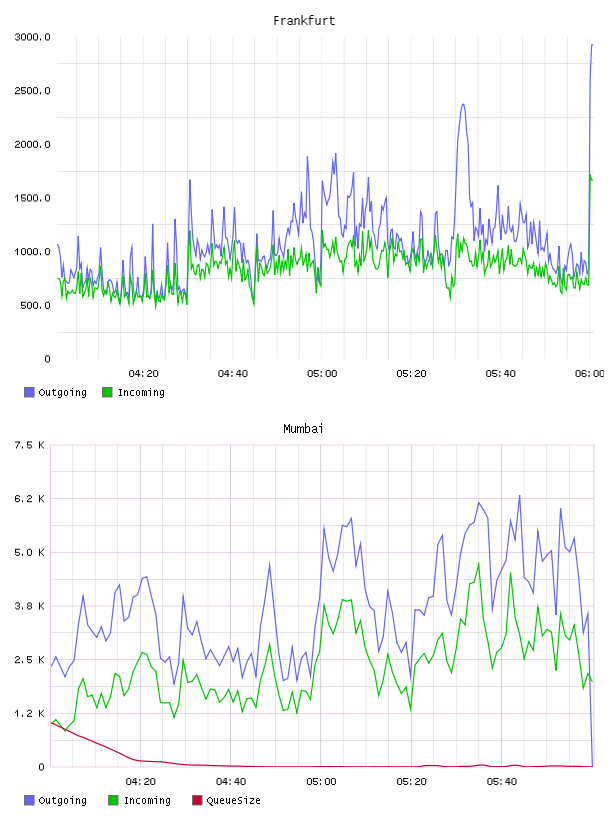Click the 1.2 K y-axis label in Mumbai chart
The width and height of the screenshot is (608, 816).
pos(29,713)
